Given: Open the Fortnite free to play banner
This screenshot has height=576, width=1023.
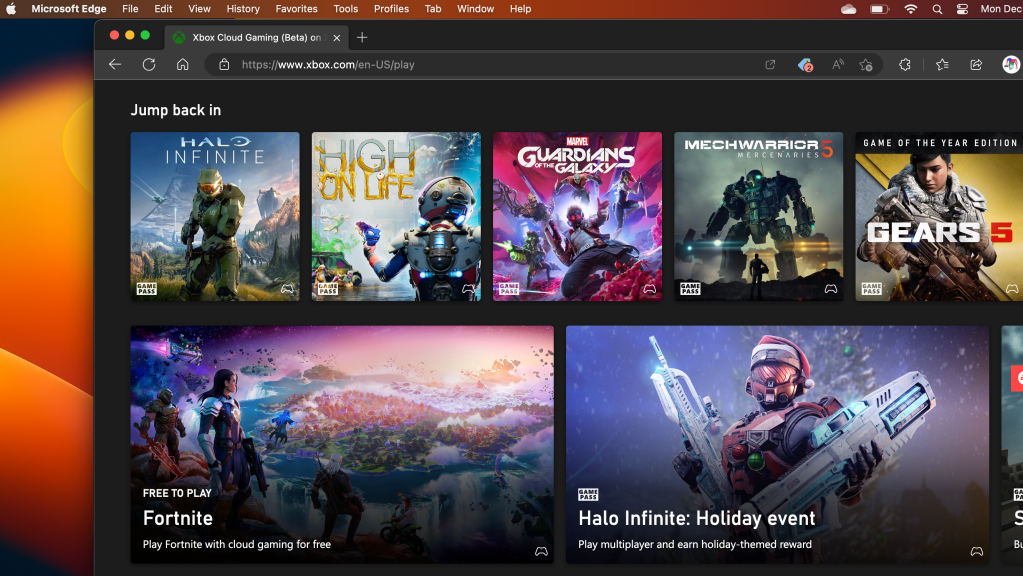Looking at the screenshot, I should (341, 444).
